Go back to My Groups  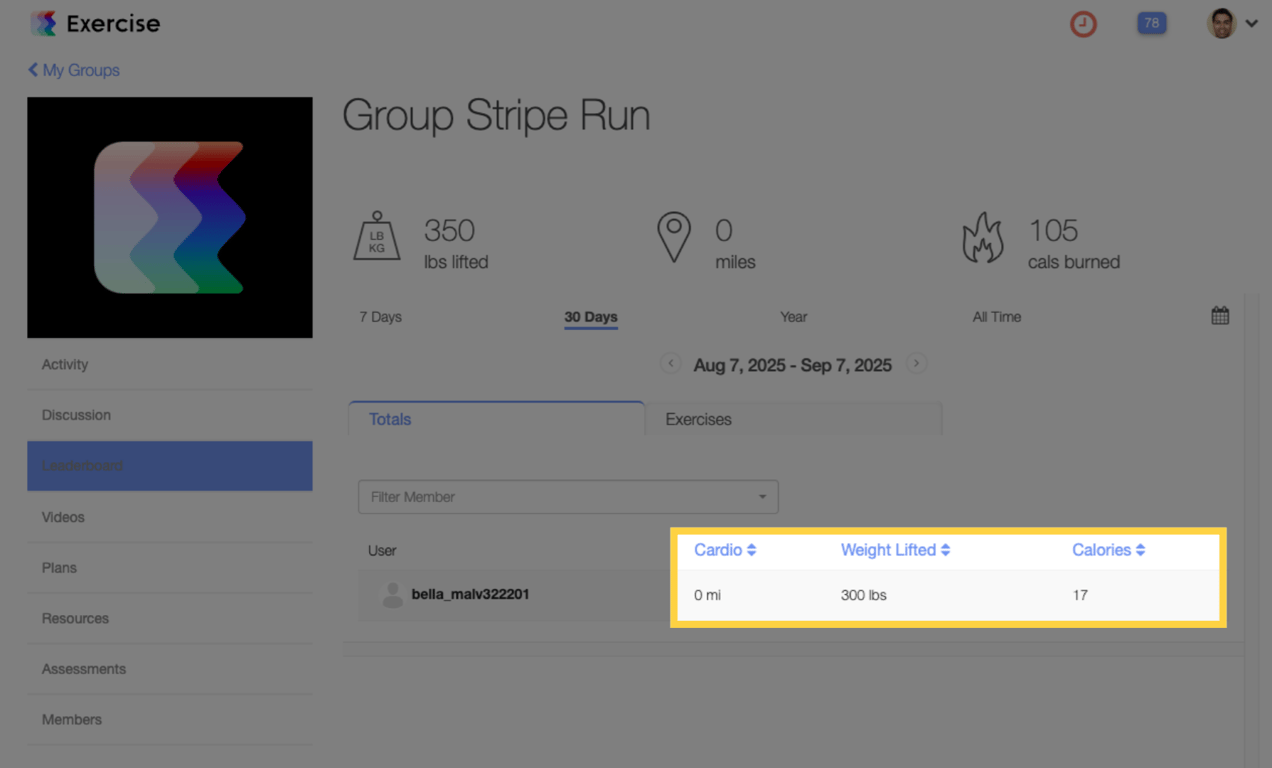pyautogui.click(x=74, y=70)
